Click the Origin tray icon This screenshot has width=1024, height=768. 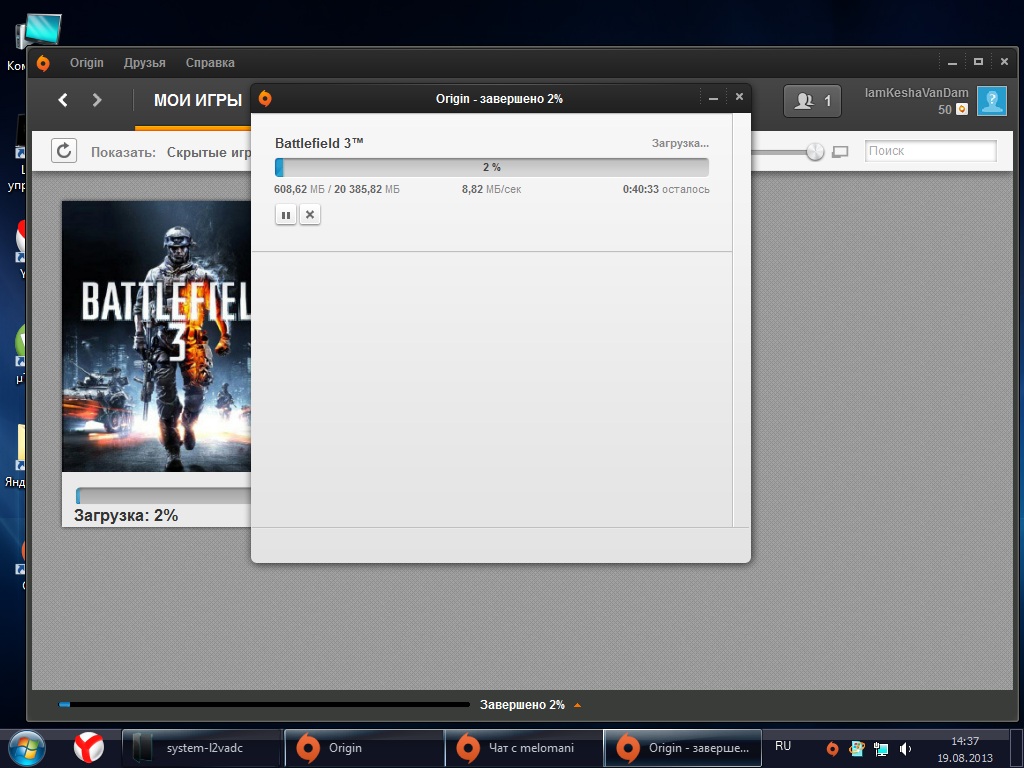point(832,748)
